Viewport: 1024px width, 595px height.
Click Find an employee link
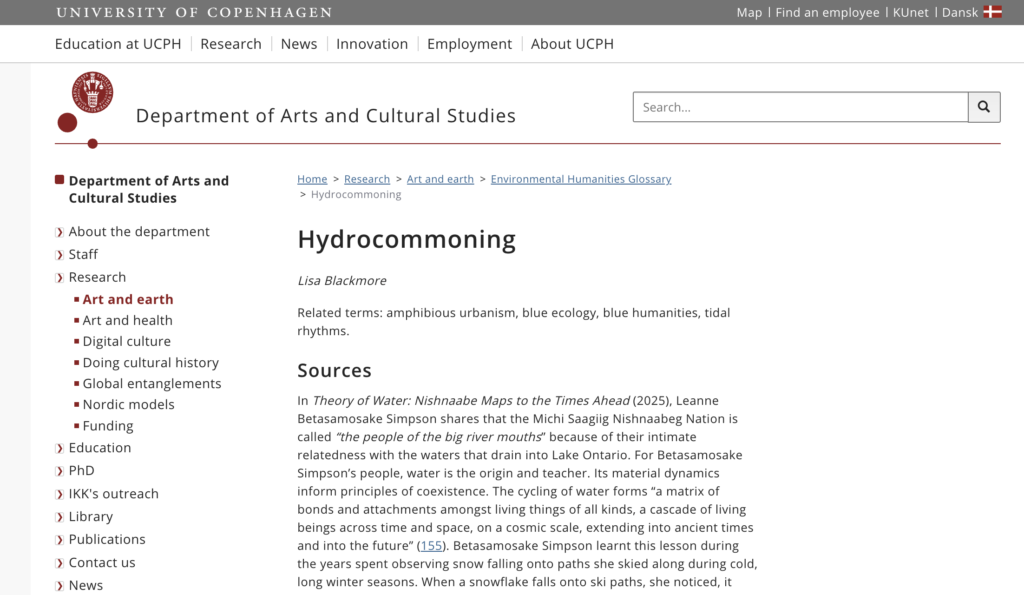pos(827,12)
